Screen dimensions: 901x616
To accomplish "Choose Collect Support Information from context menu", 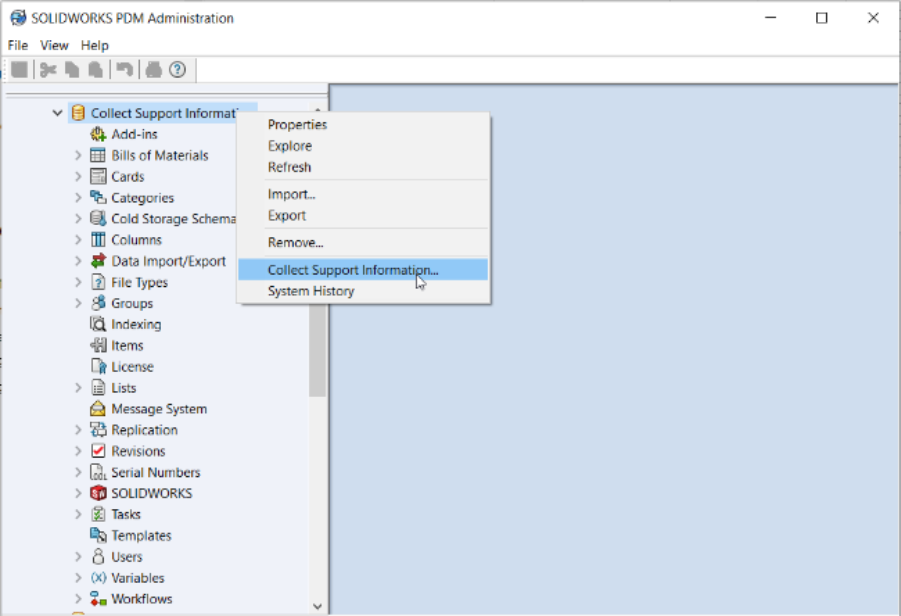I will [352, 270].
